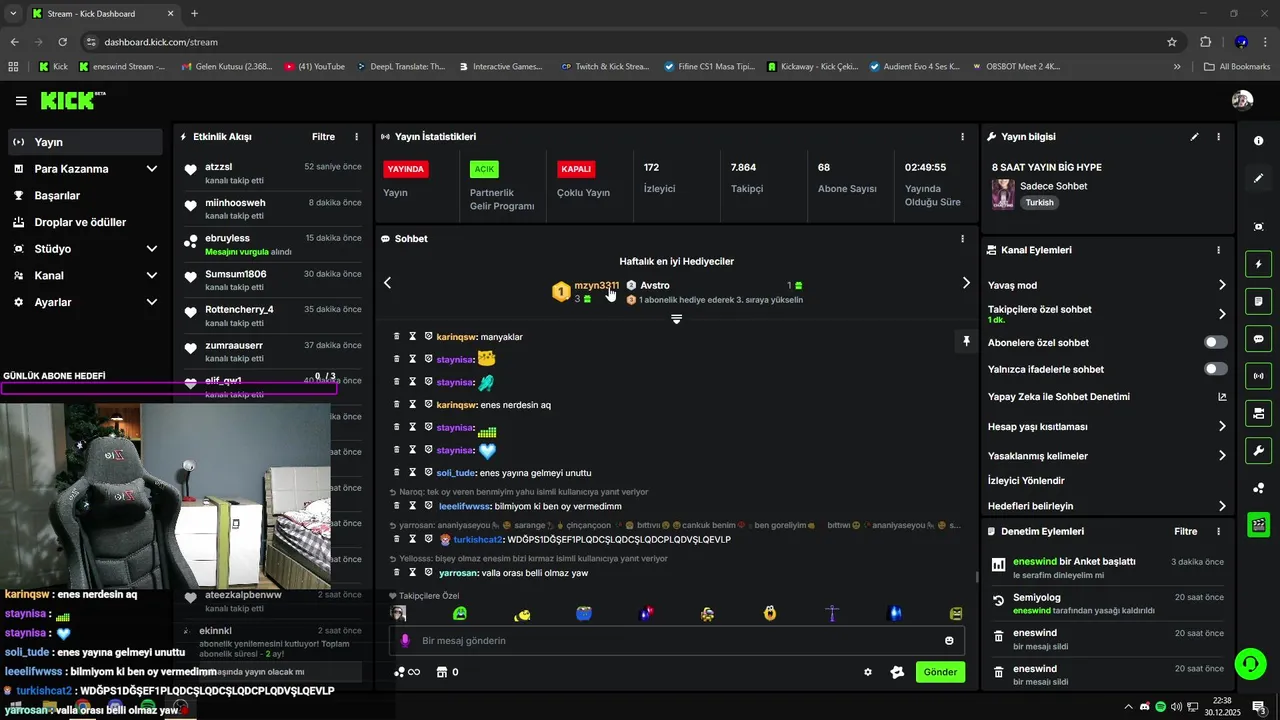This screenshot has width=1280, height=720.
Task: Open the YouTube bookmark
Action: click(x=315, y=67)
